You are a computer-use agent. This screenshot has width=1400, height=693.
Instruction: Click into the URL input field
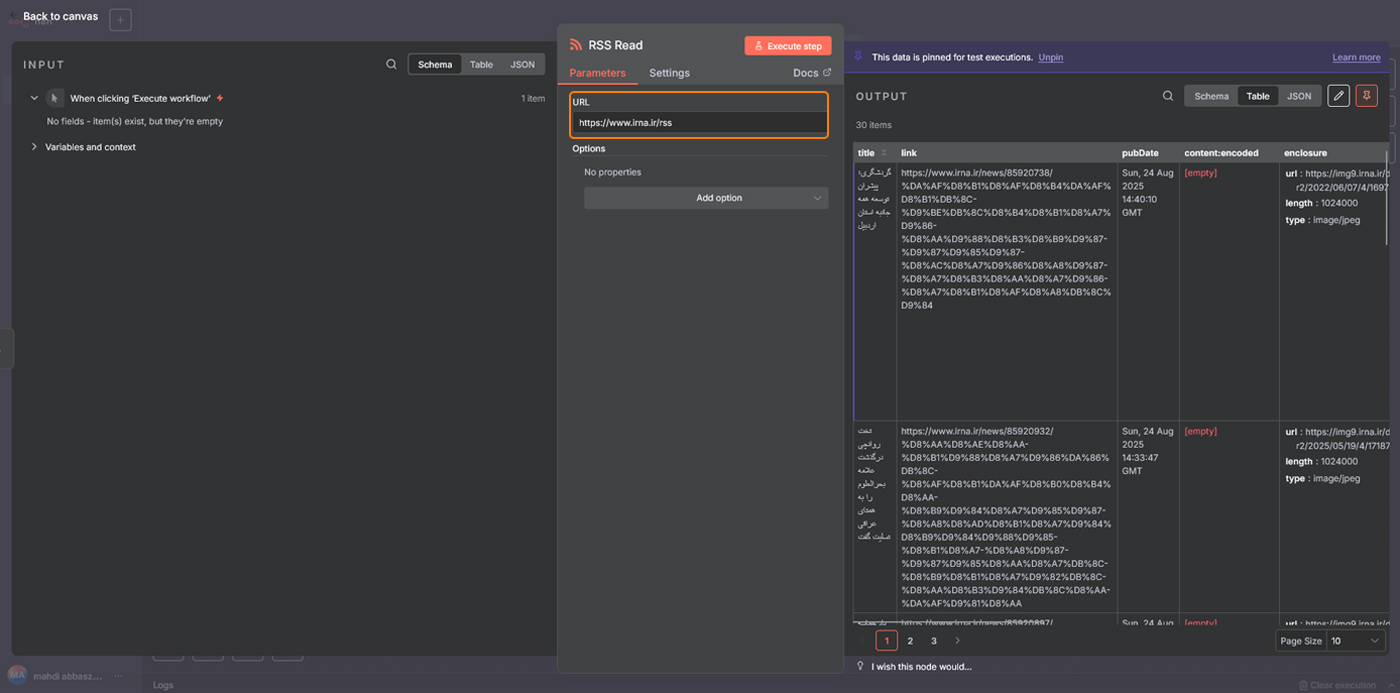pos(699,123)
